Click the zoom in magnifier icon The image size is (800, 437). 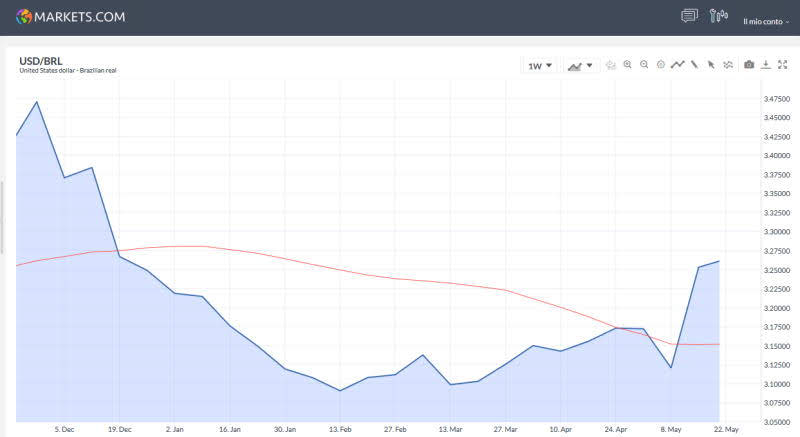click(627, 65)
